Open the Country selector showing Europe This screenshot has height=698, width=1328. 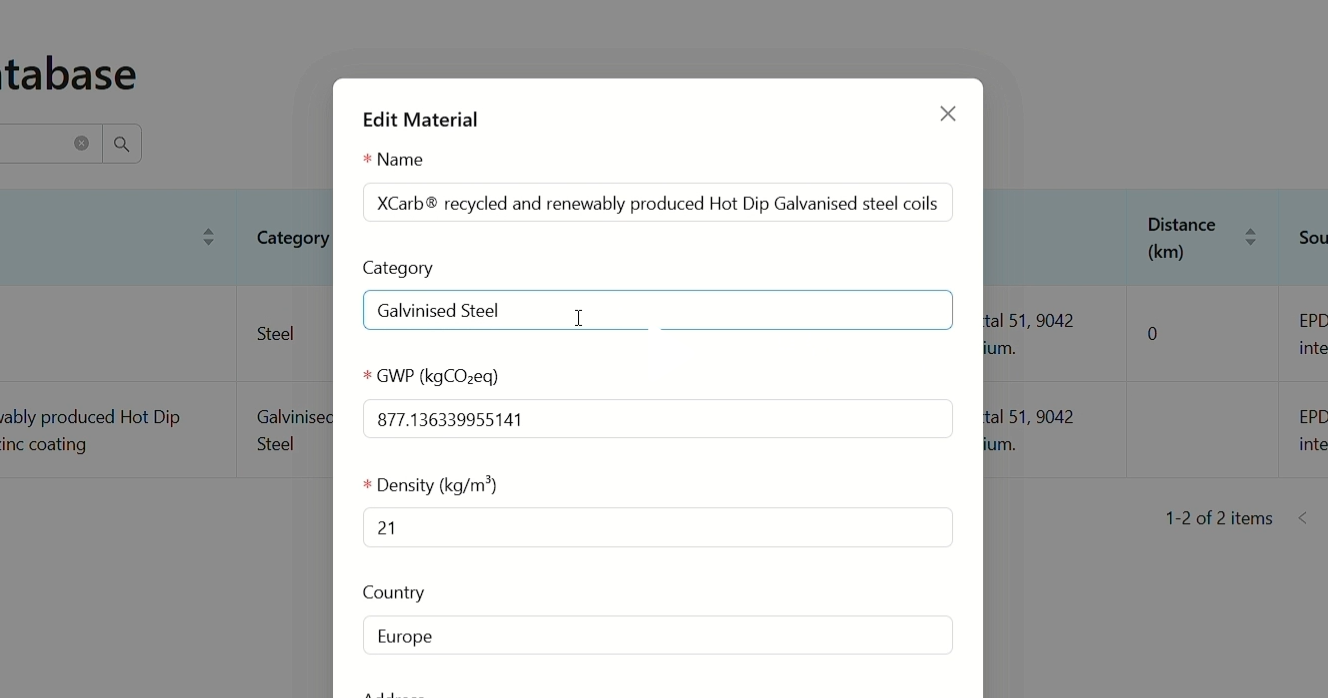click(657, 635)
